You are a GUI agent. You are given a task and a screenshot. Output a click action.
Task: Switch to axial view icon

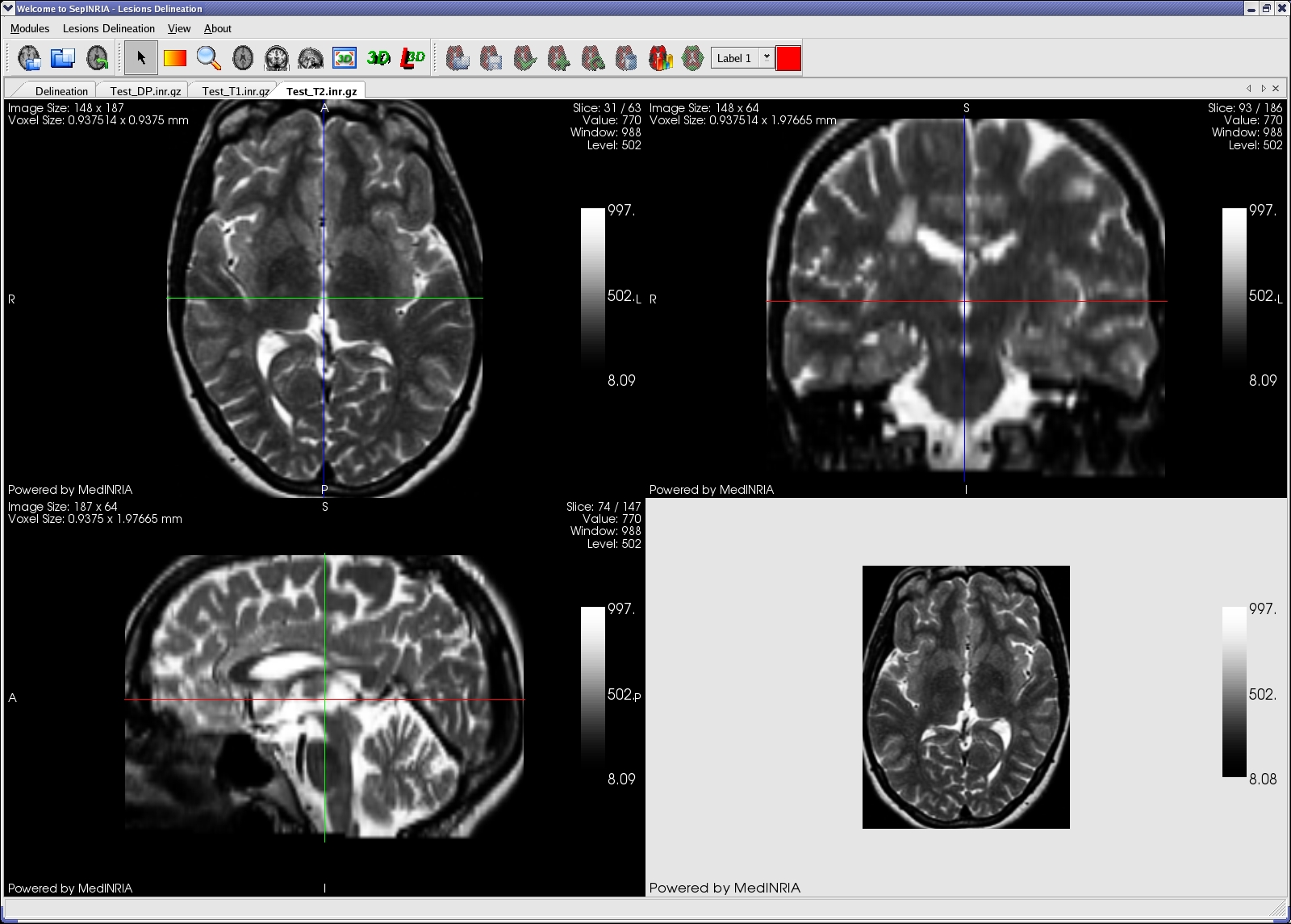tap(243, 58)
